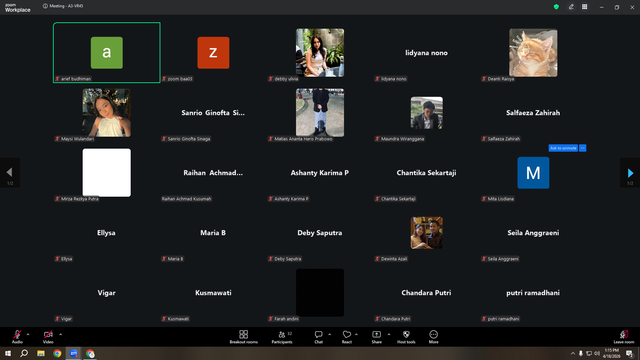This screenshot has width=640, height=360.
Task: Click the Salfaeza Zahirah name tile
Action: pos(533,113)
